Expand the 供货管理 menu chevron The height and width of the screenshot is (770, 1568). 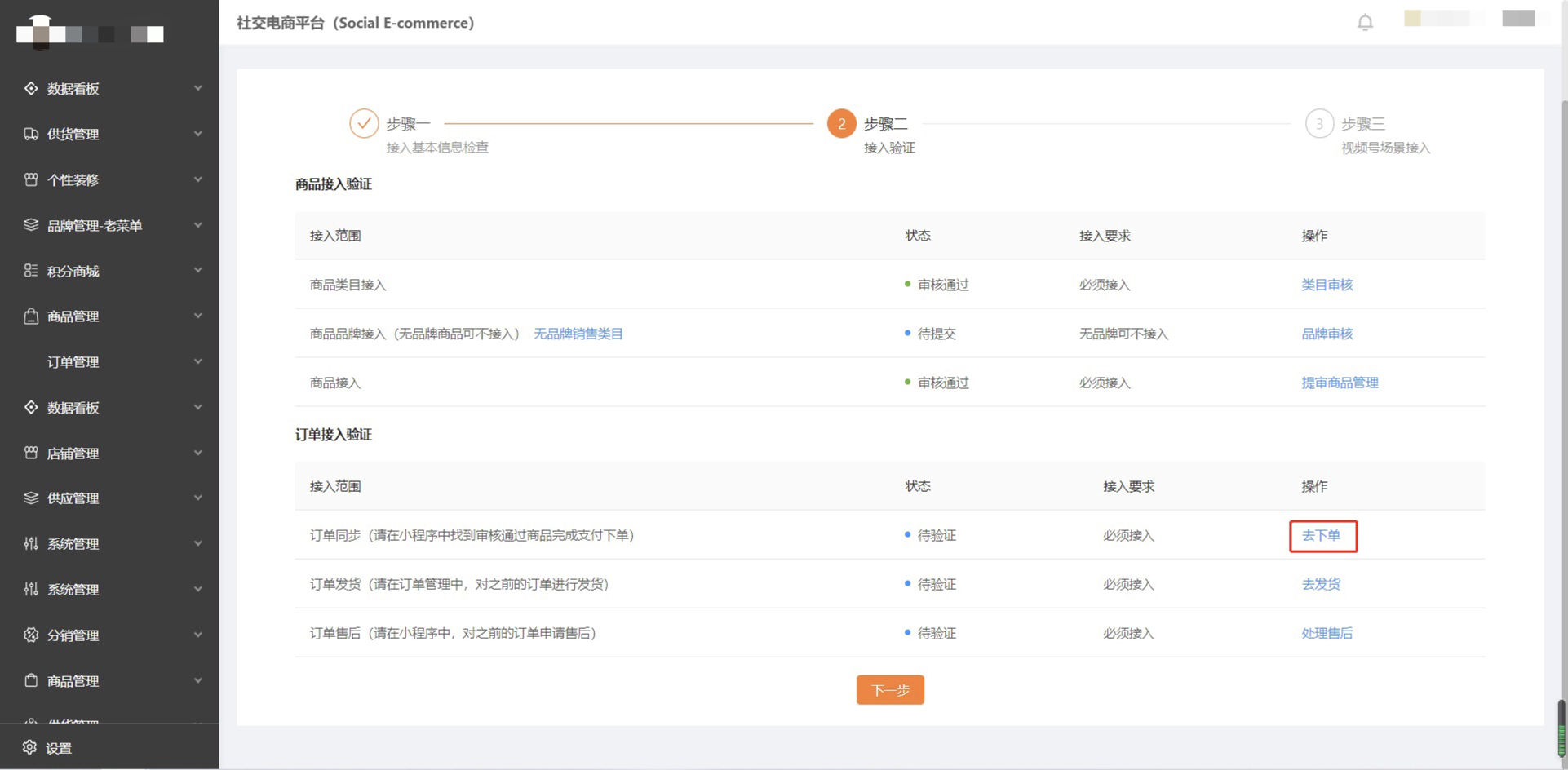pyautogui.click(x=197, y=134)
